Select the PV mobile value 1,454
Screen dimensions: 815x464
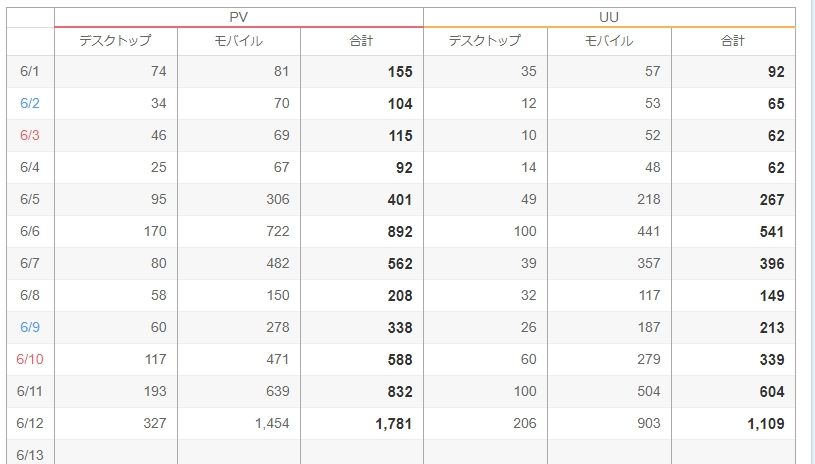(x=272, y=423)
